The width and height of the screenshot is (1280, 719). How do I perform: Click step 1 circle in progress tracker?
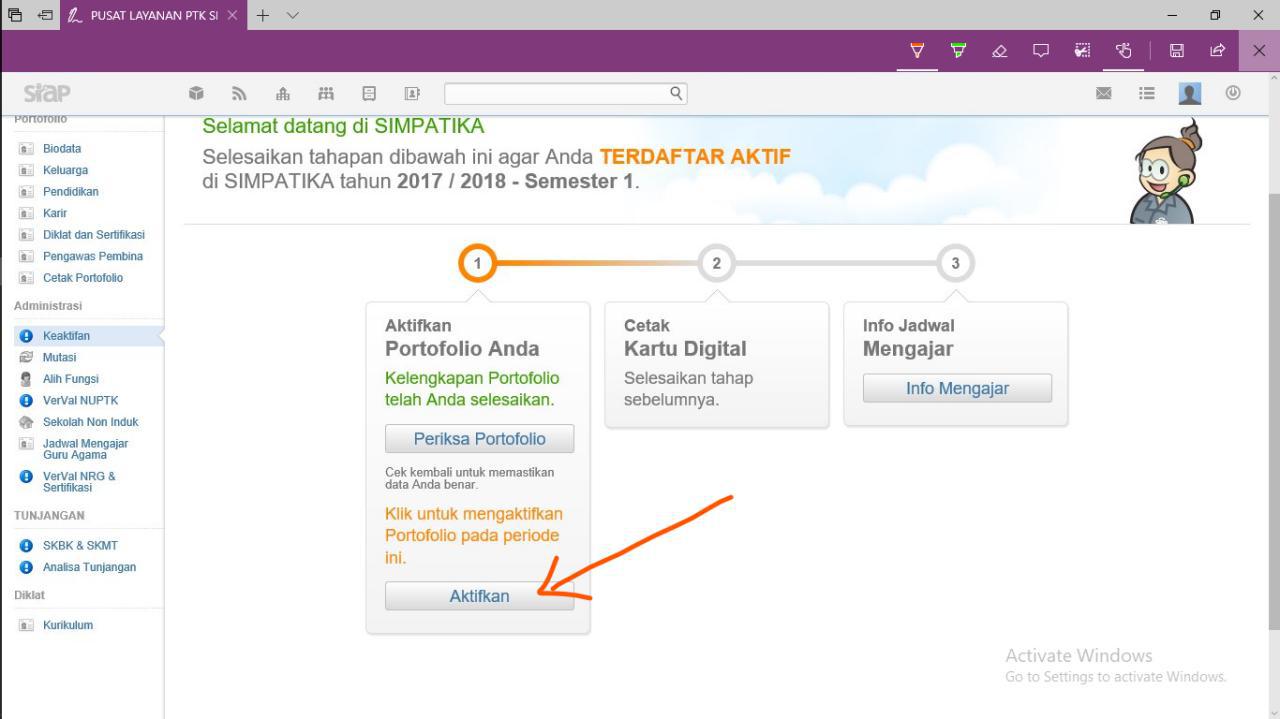tap(478, 263)
